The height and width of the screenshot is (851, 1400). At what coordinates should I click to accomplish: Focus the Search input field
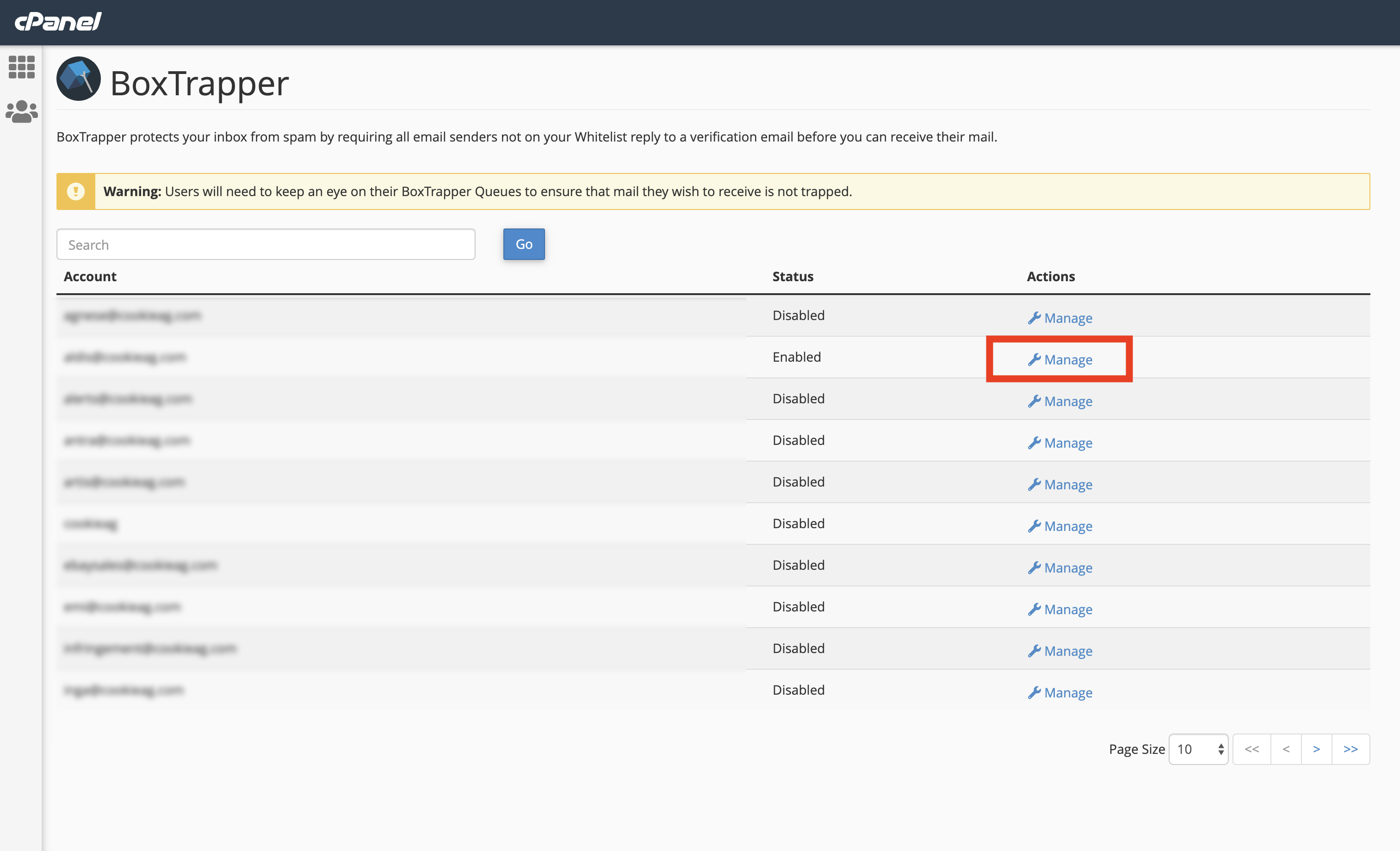[x=266, y=245]
